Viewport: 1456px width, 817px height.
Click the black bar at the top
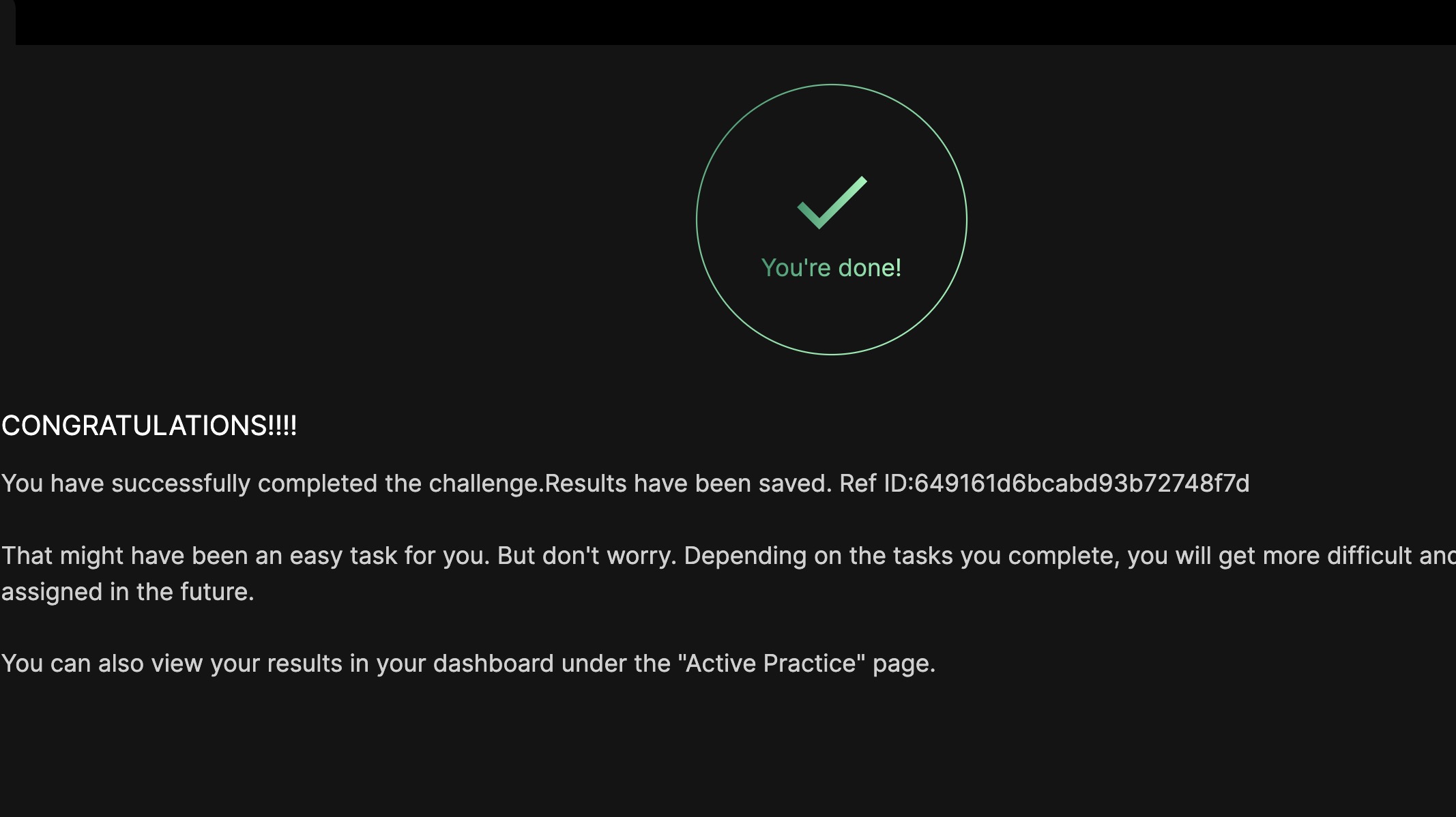point(736,22)
